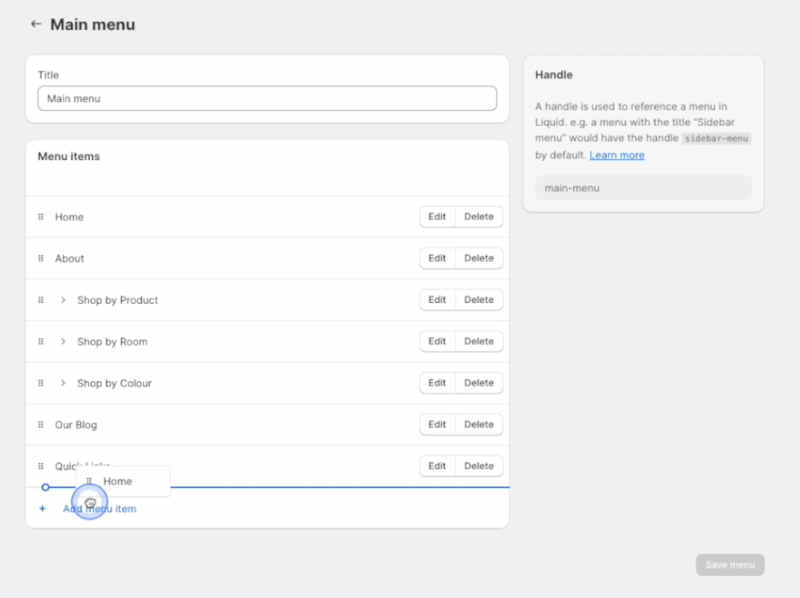This screenshot has height=598, width=800.
Task: Delete the About menu item
Action: pyautogui.click(x=478, y=258)
